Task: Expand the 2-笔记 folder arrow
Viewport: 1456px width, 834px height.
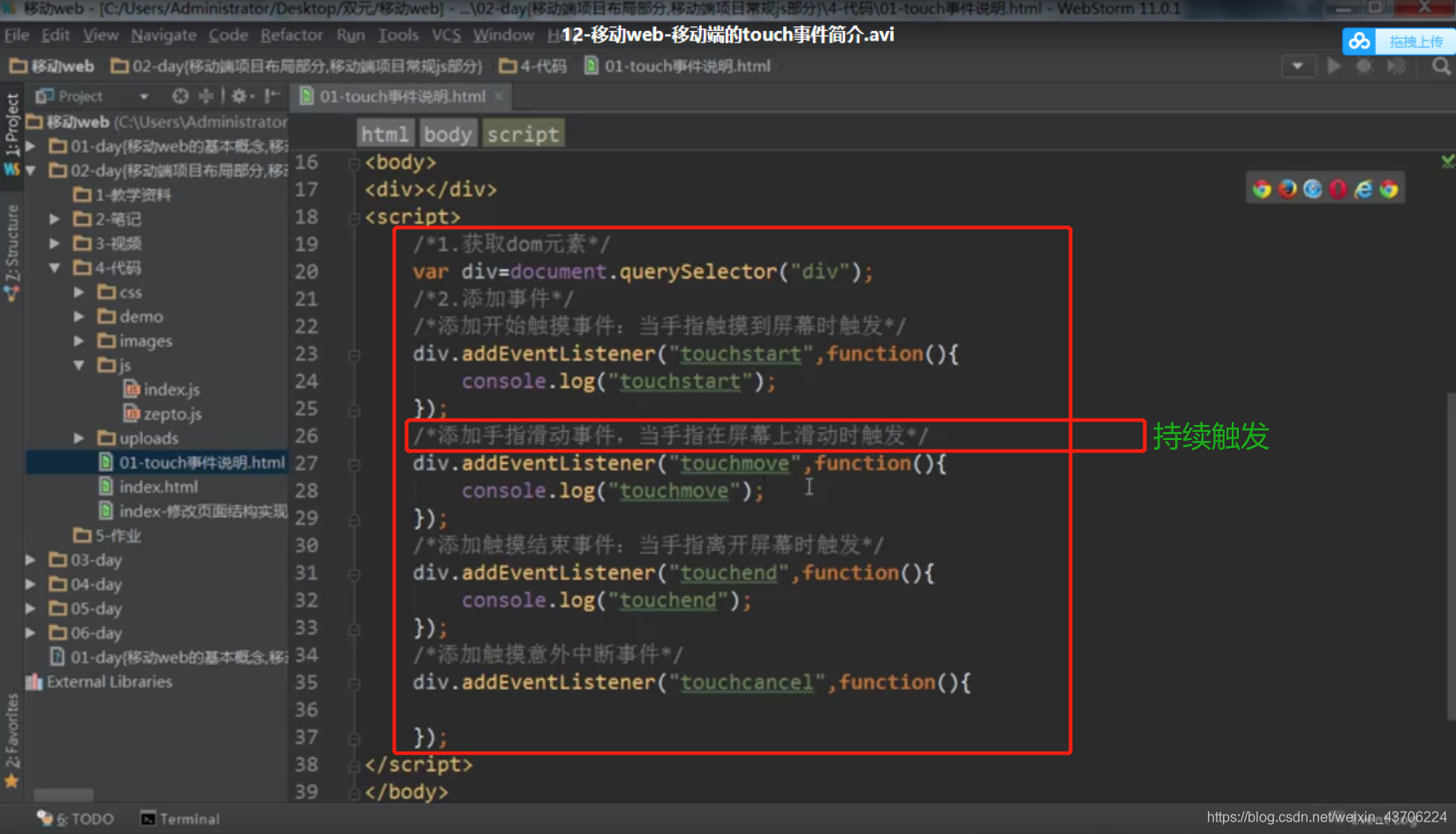Action: click(55, 219)
